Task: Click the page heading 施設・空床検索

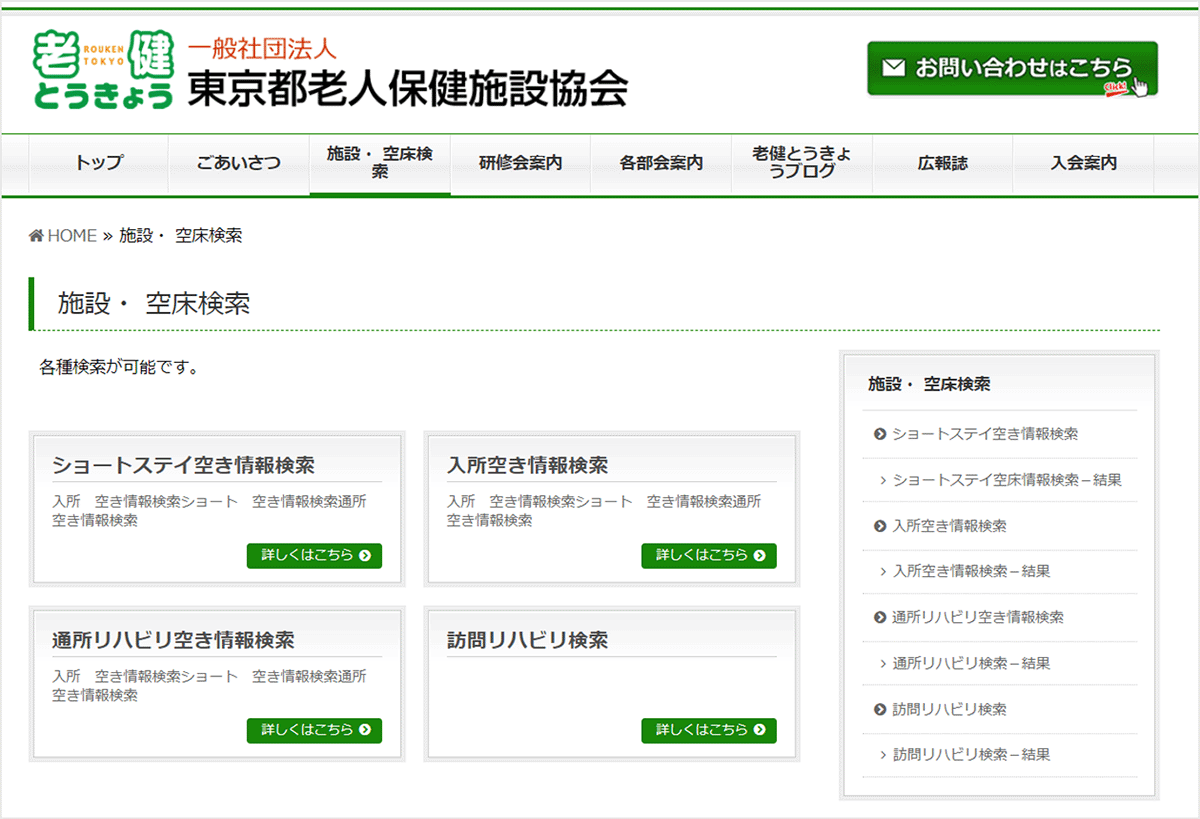Action: click(153, 304)
